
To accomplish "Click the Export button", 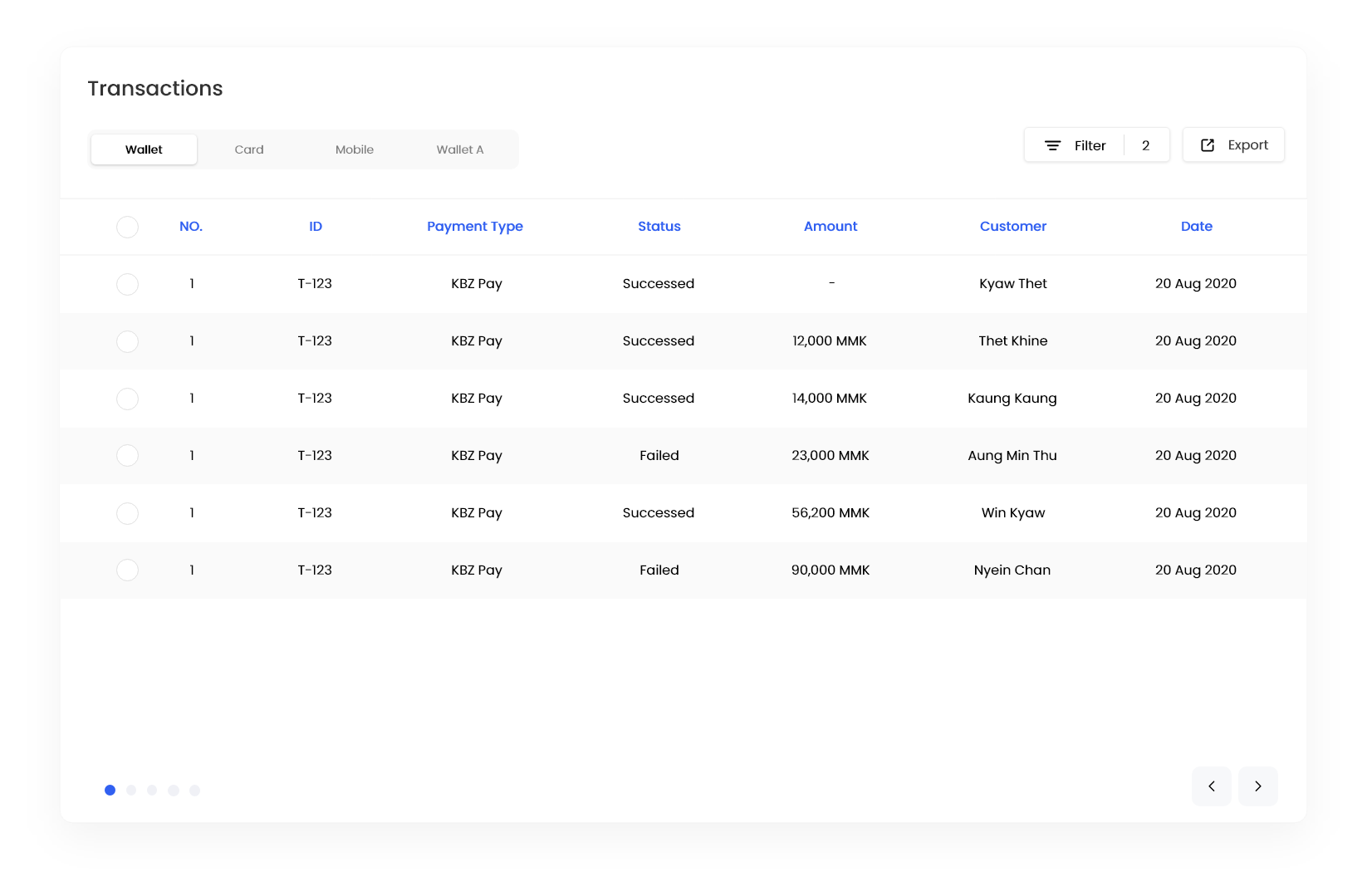I will click(x=1233, y=145).
